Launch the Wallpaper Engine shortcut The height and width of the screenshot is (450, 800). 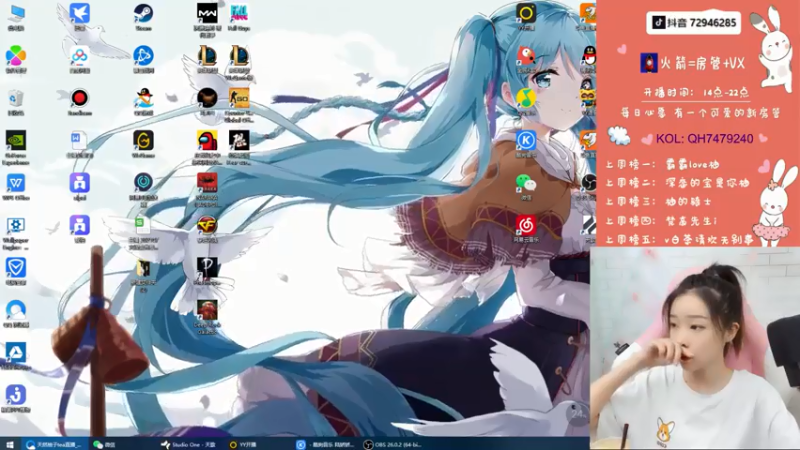(16, 233)
